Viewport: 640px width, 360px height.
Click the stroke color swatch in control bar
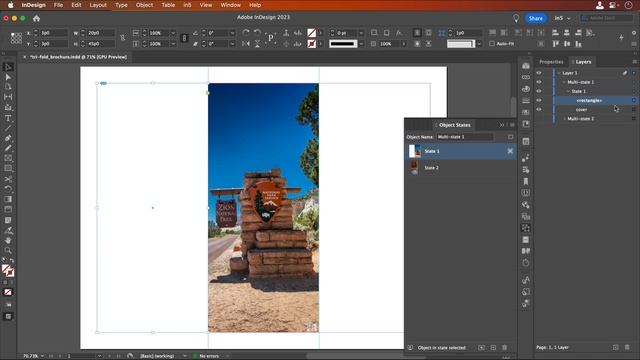(311, 44)
